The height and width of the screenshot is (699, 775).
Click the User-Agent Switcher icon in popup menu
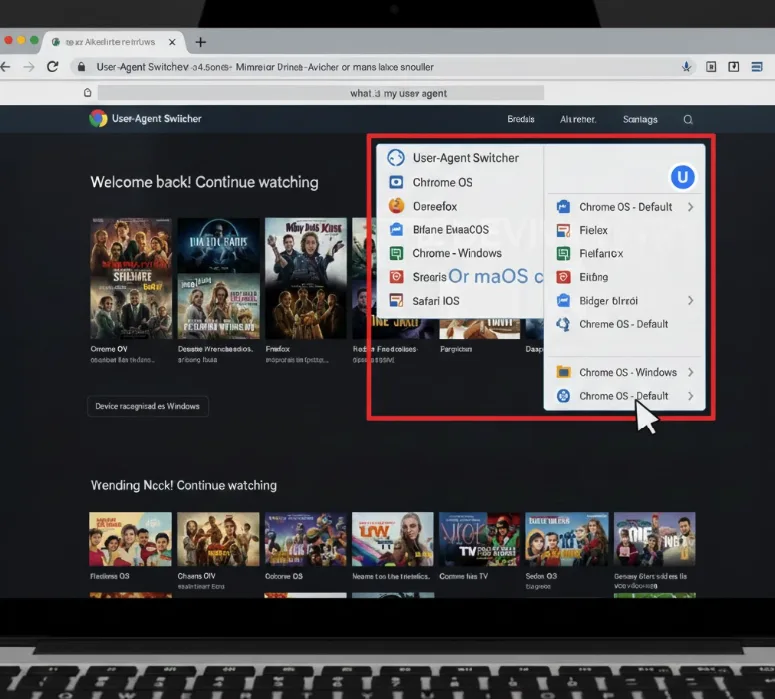tap(395, 158)
